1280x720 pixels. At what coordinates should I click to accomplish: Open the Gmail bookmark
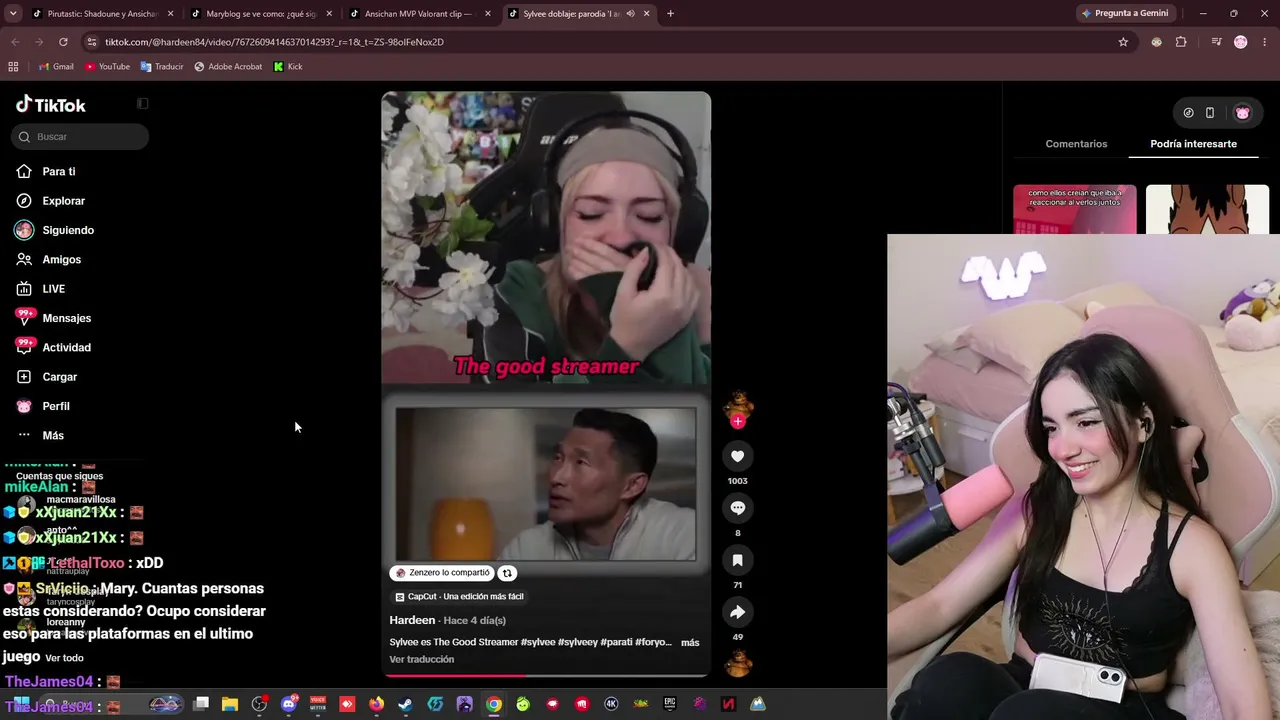pos(56,67)
